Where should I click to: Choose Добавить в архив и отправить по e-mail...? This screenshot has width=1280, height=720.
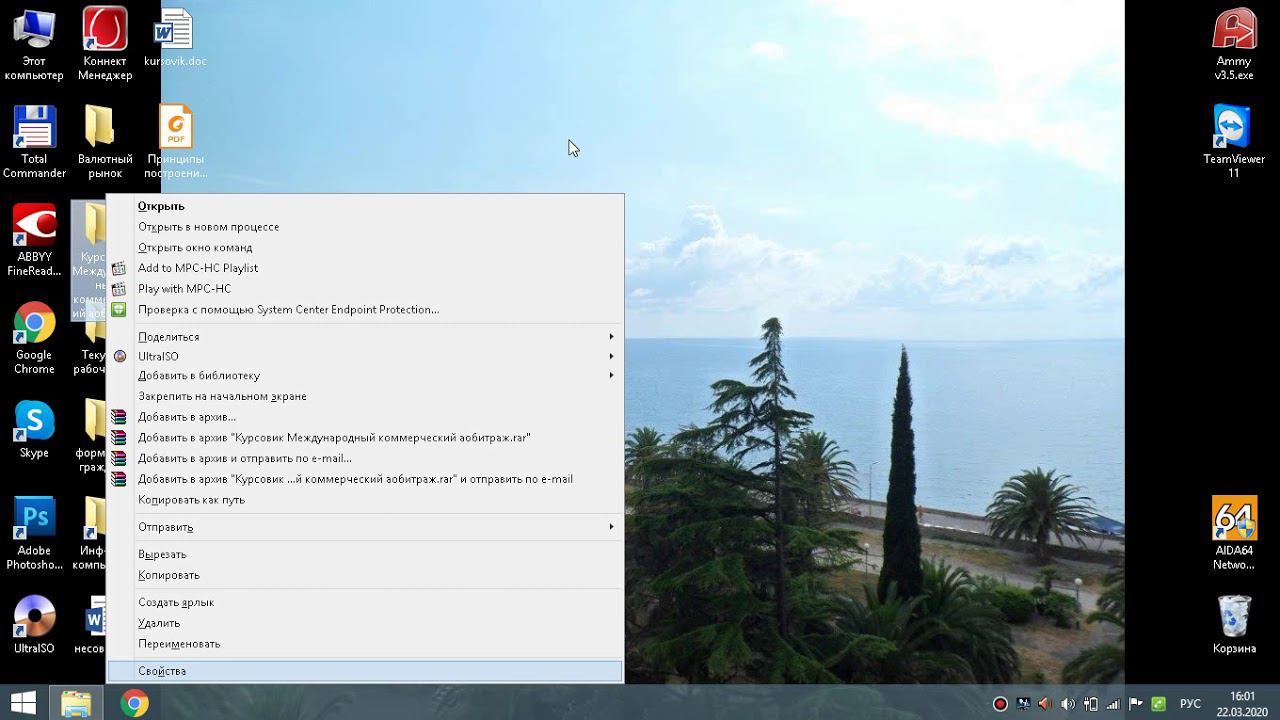pyautogui.click(x=365, y=458)
